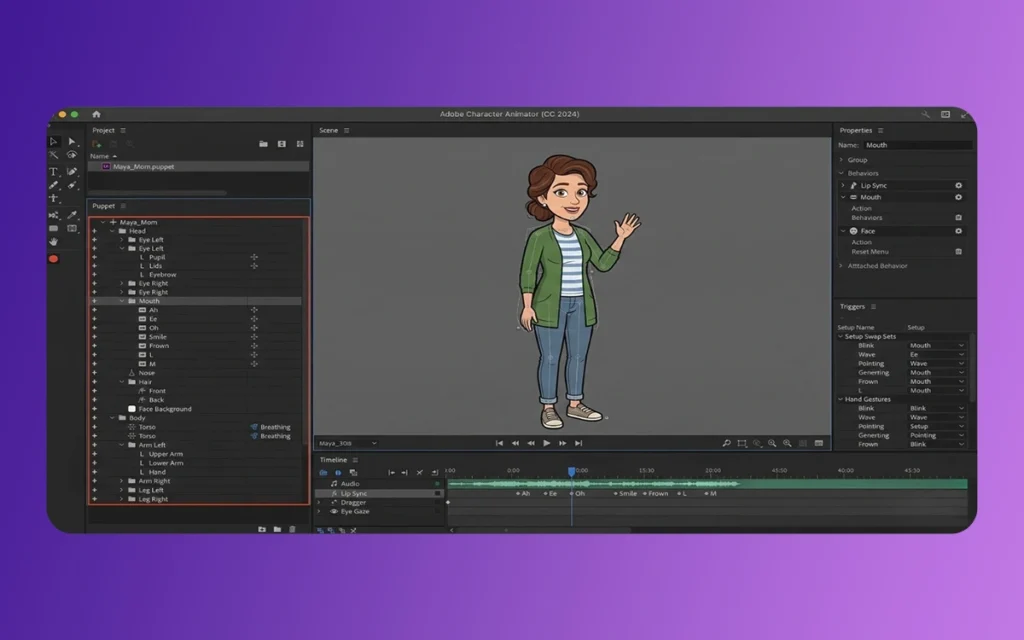Click the Home icon in the title bar
Image resolution: width=1024 pixels, height=640 pixels.
pos(96,114)
